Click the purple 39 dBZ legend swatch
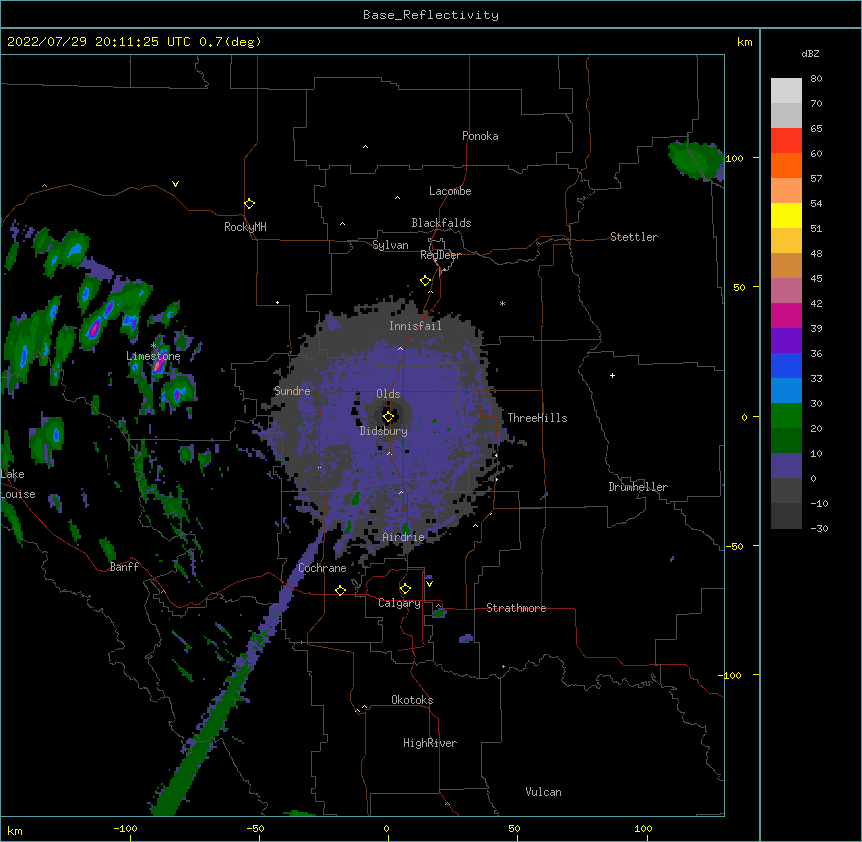Image resolution: width=862 pixels, height=842 pixels. [x=786, y=341]
